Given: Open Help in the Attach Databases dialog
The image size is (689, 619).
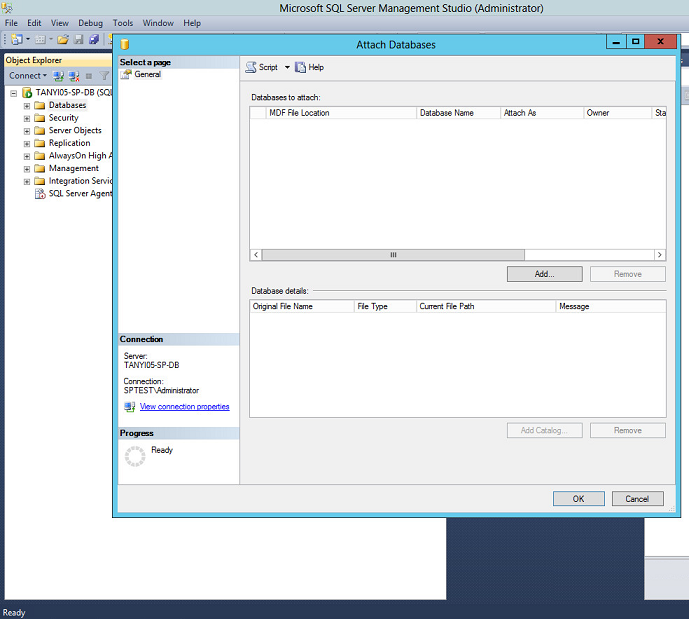Looking at the screenshot, I should 309,67.
